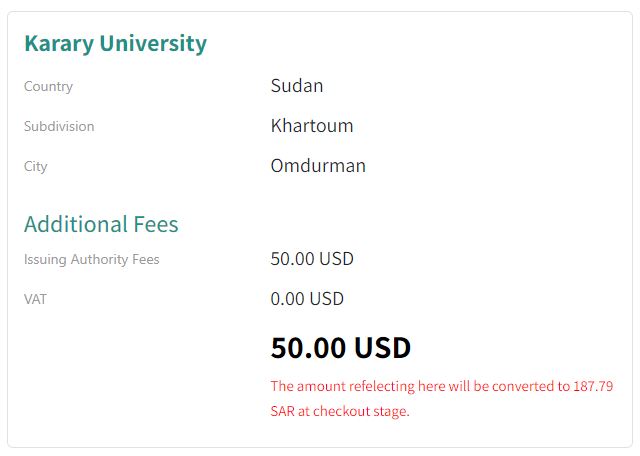Click "The amount" at the red notice start
This screenshot has height=456, width=640.
click(303, 386)
